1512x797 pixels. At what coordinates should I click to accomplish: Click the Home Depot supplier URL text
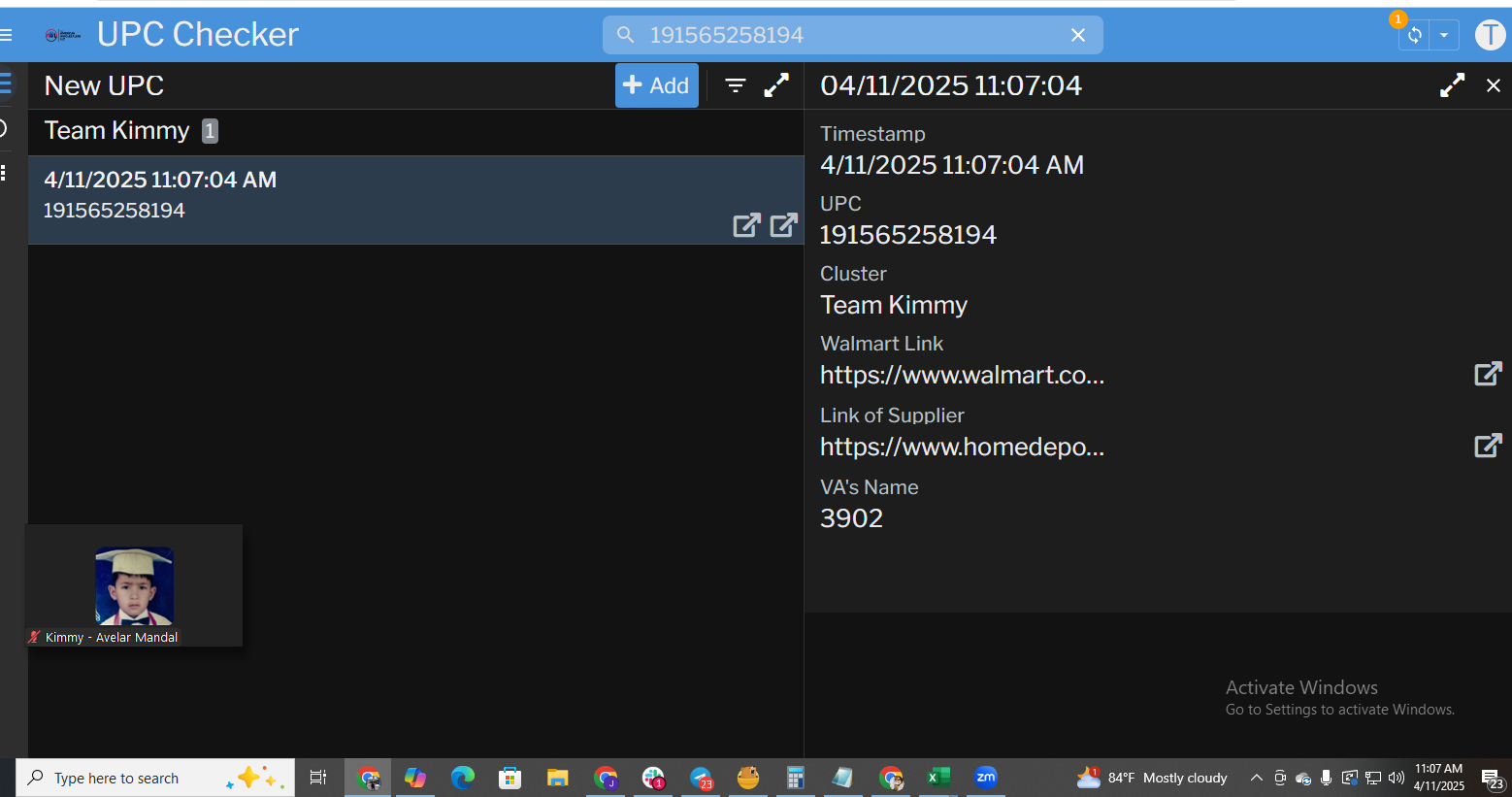click(962, 447)
